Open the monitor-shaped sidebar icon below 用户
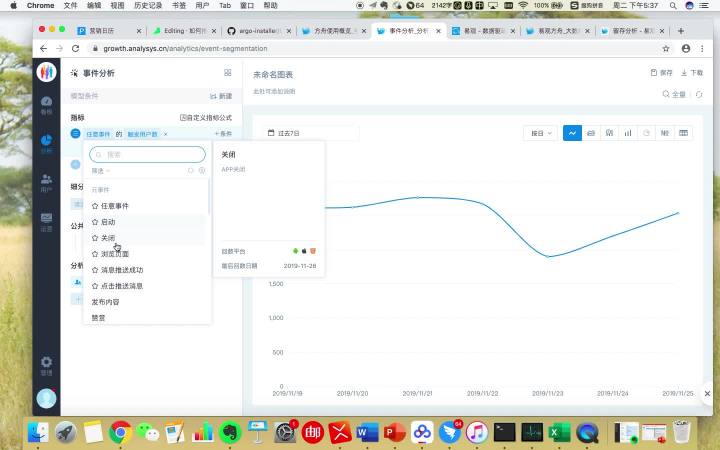This screenshot has width=720, height=450. [46, 221]
